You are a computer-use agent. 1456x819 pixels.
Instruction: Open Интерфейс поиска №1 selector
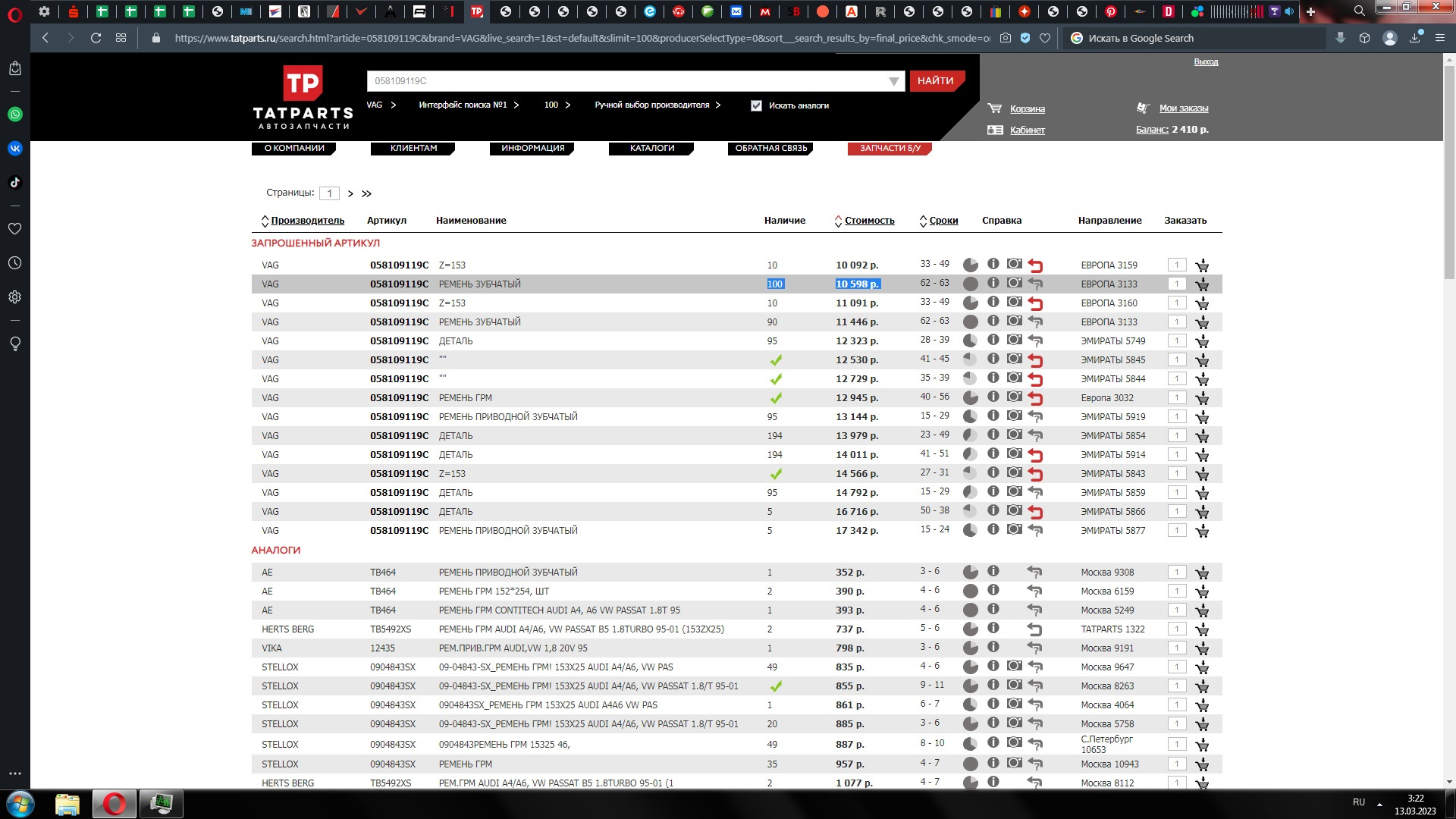[x=469, y=105]
